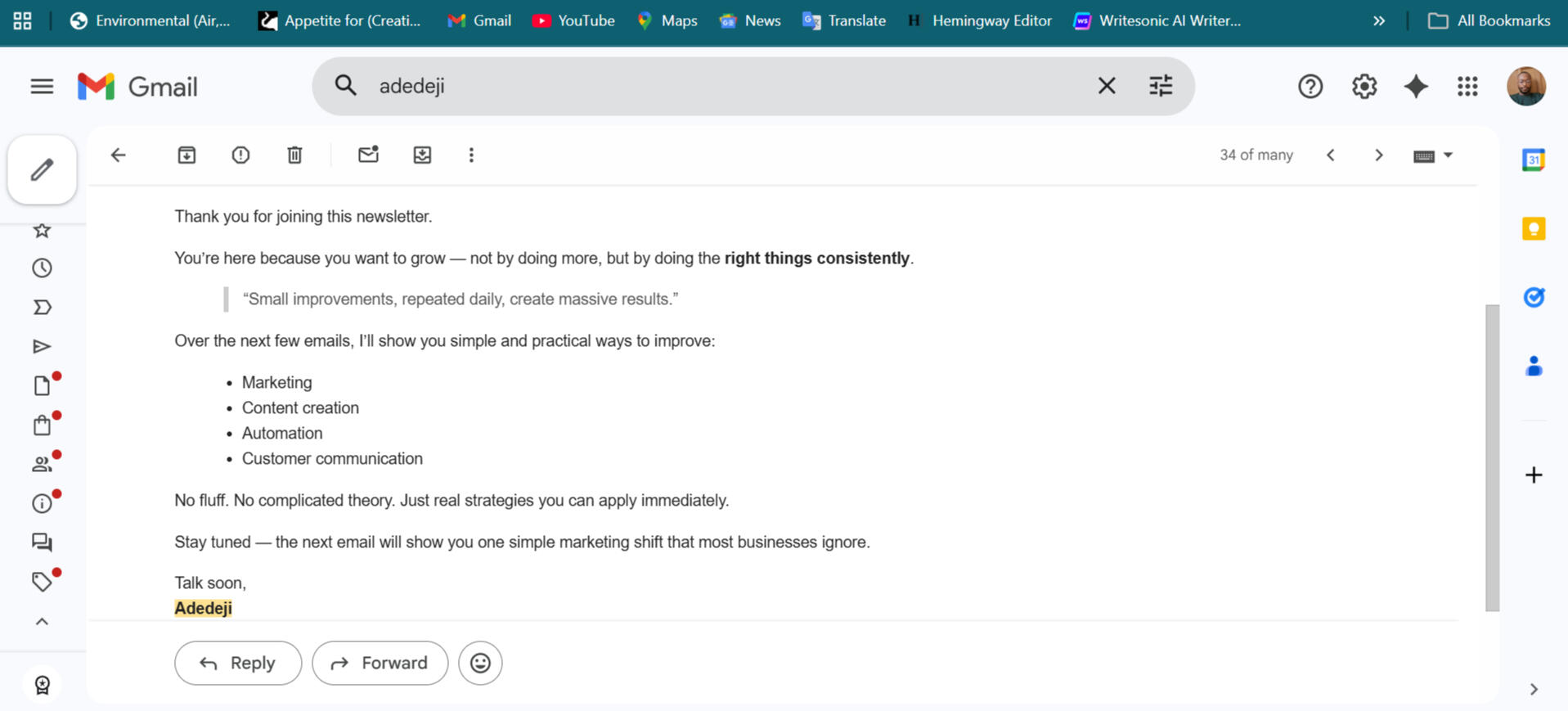The image size is (1568, 711).
Task: Click the Compose pencil button
Action: (42, 170)
